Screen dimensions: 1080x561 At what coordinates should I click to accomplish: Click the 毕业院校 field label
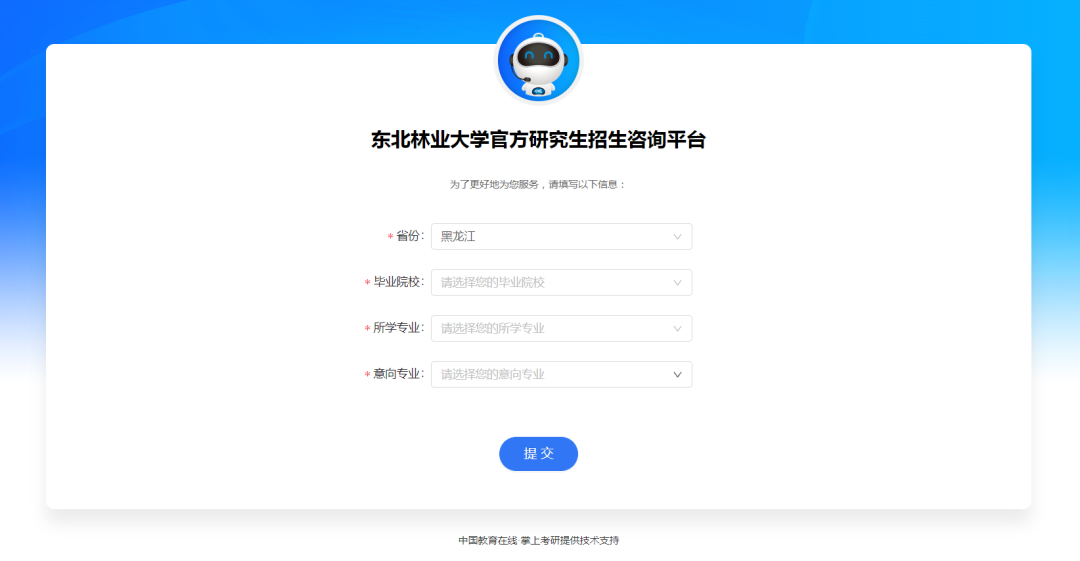399,283
